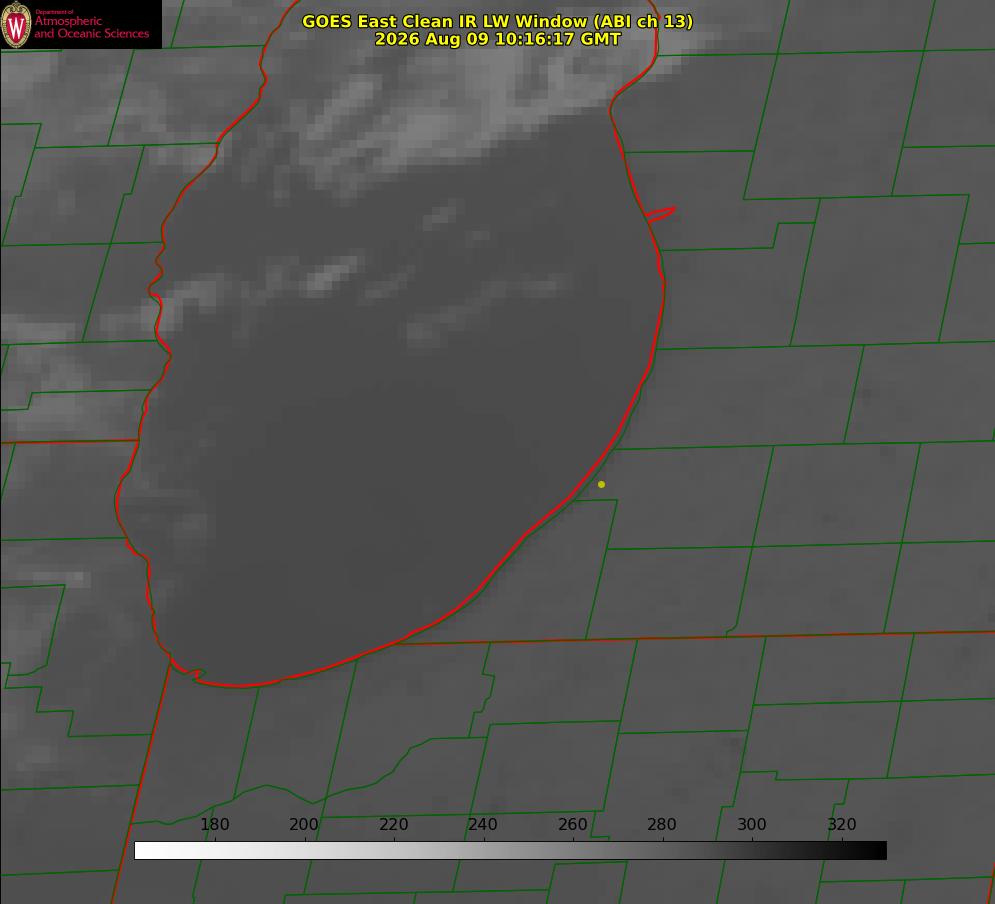Viewport: 995px width, 904px height.
Task: Click the 2026 Aug 09 timestamp line
Action: tap(498, 39)
